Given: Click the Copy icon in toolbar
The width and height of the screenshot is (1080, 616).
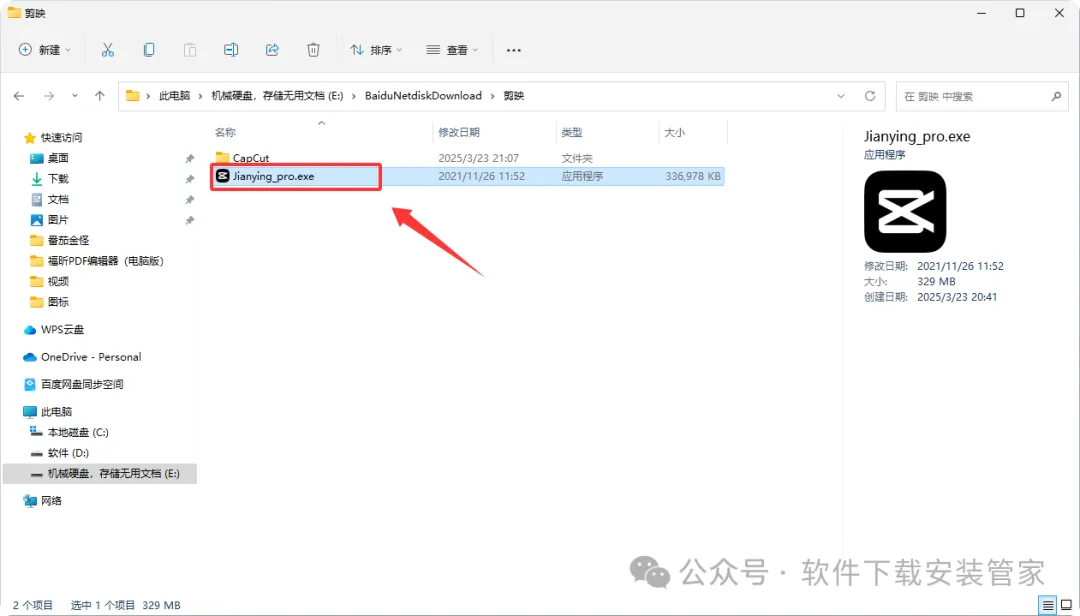Looking at the screenshot, I should click(x=149, y=50).
